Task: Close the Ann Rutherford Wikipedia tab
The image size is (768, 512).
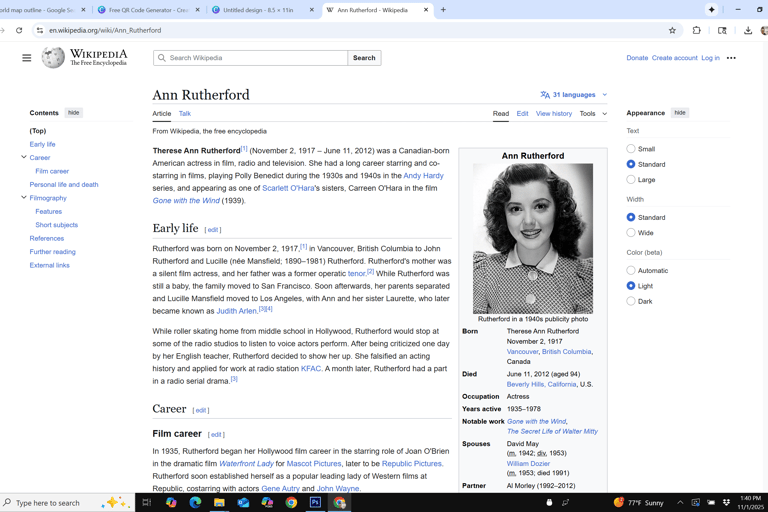Action: (x=426, y=10)
